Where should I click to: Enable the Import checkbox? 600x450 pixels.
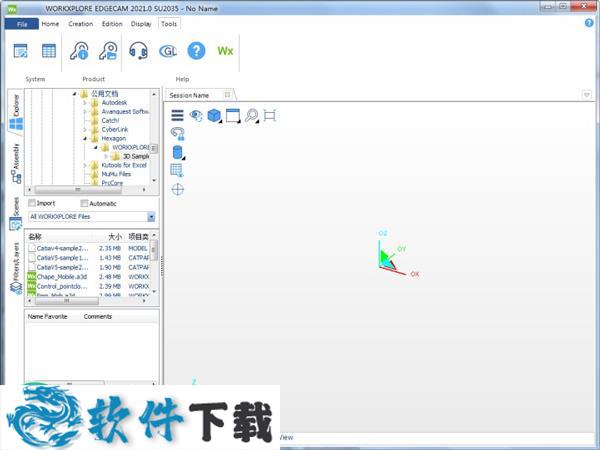32,203
